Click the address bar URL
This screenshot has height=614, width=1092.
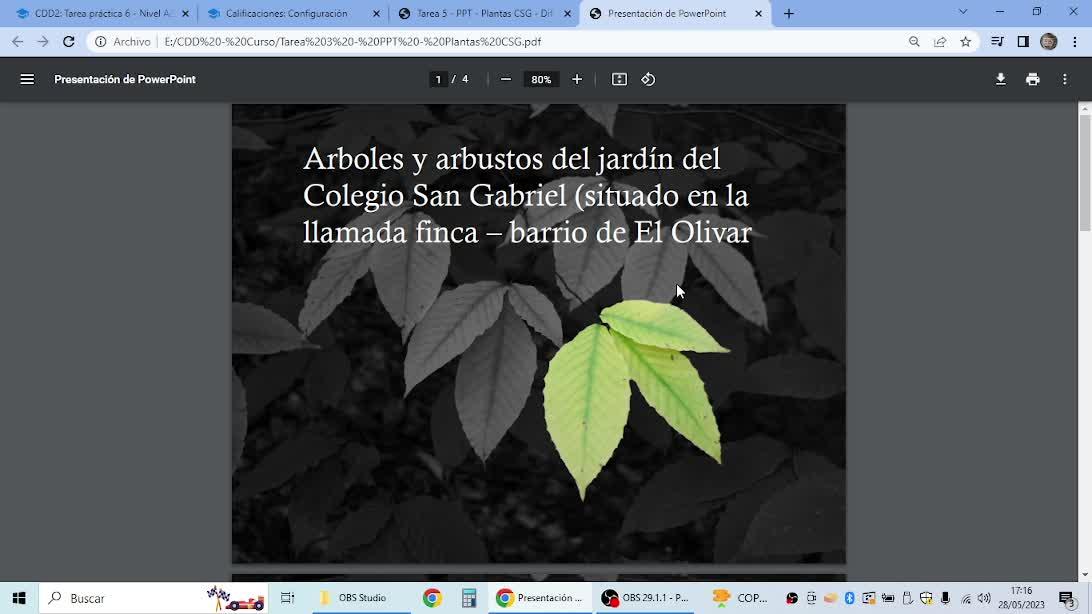352,42
